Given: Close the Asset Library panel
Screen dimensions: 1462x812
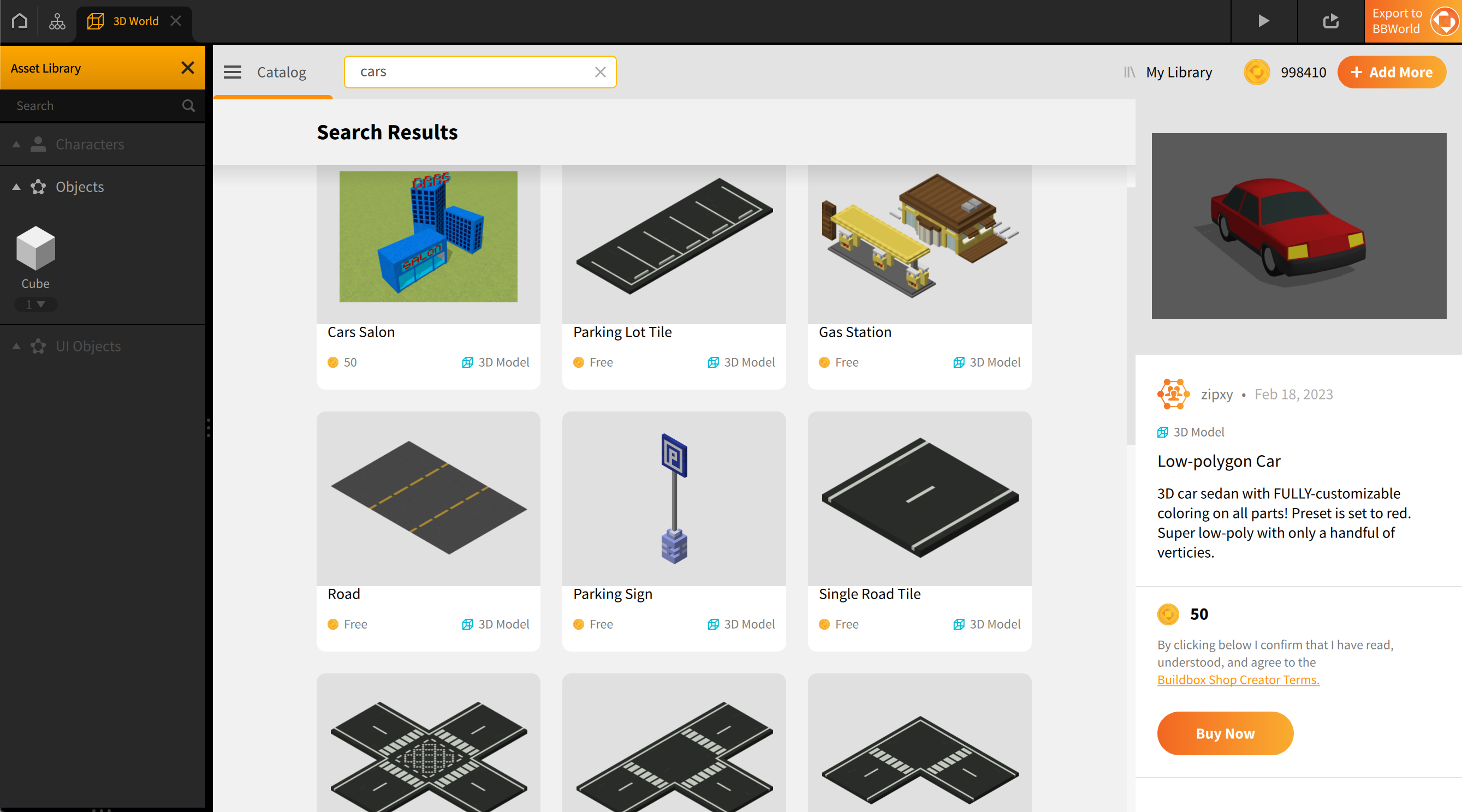Looking at the screenshot, I should click(x=187, y=68).
